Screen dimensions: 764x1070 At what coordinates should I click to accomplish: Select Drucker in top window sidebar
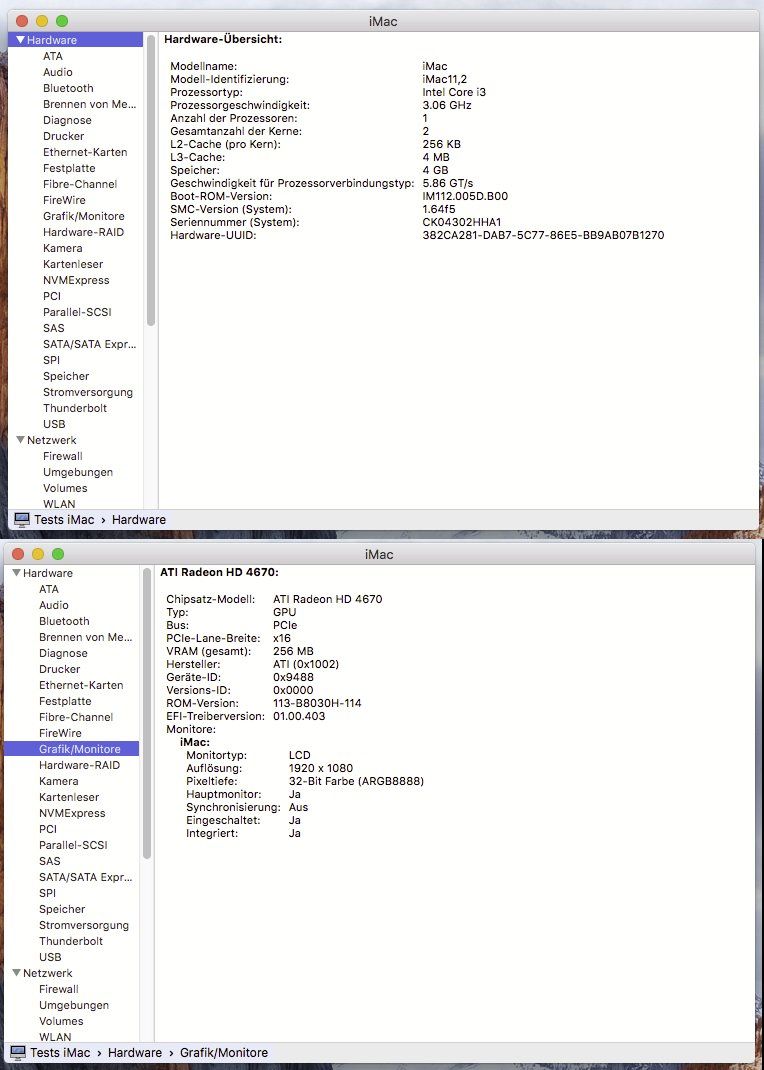pos(63,136)
